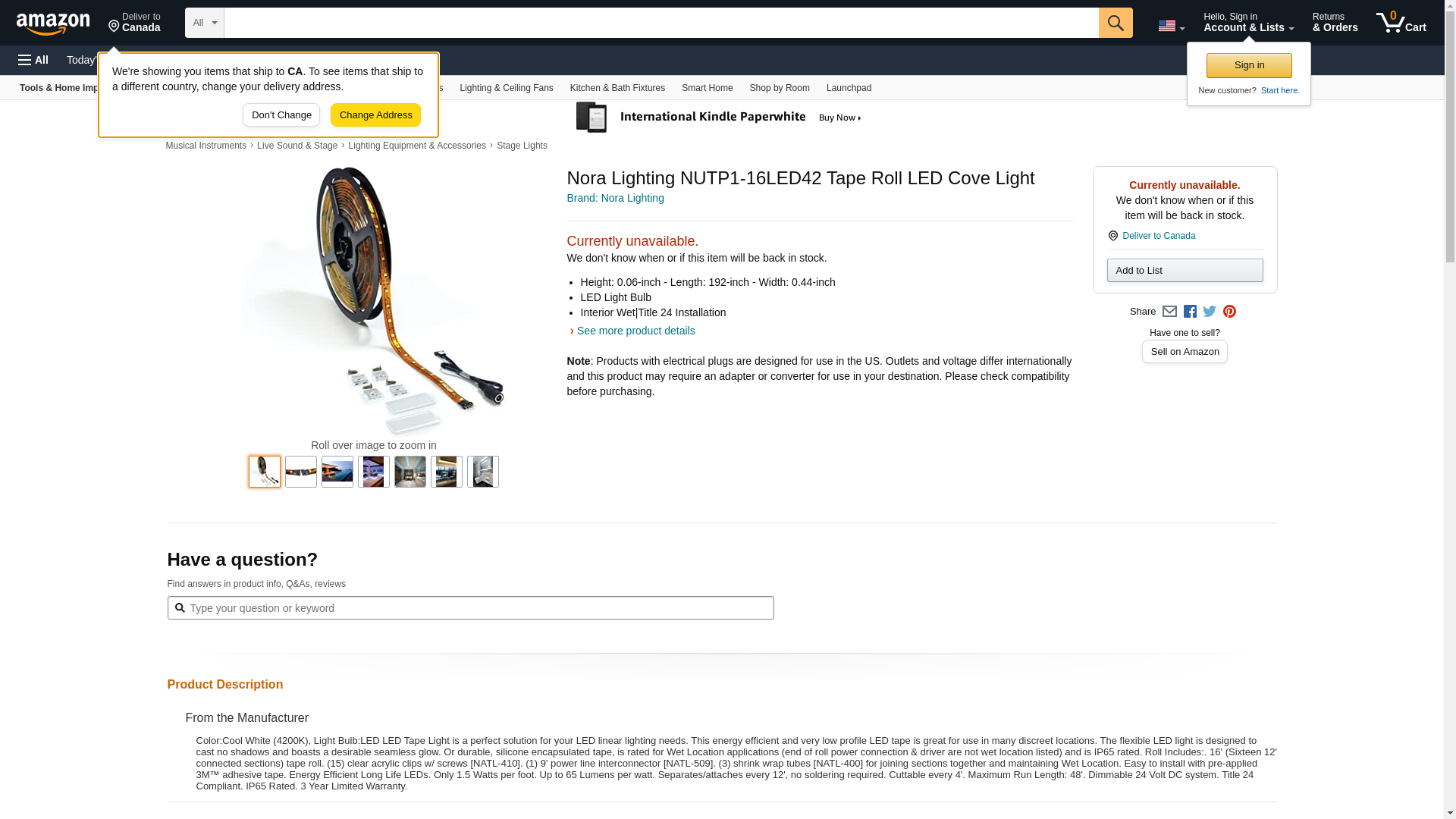
Task: Share on Facebook icon
Action: point(1189,312)
